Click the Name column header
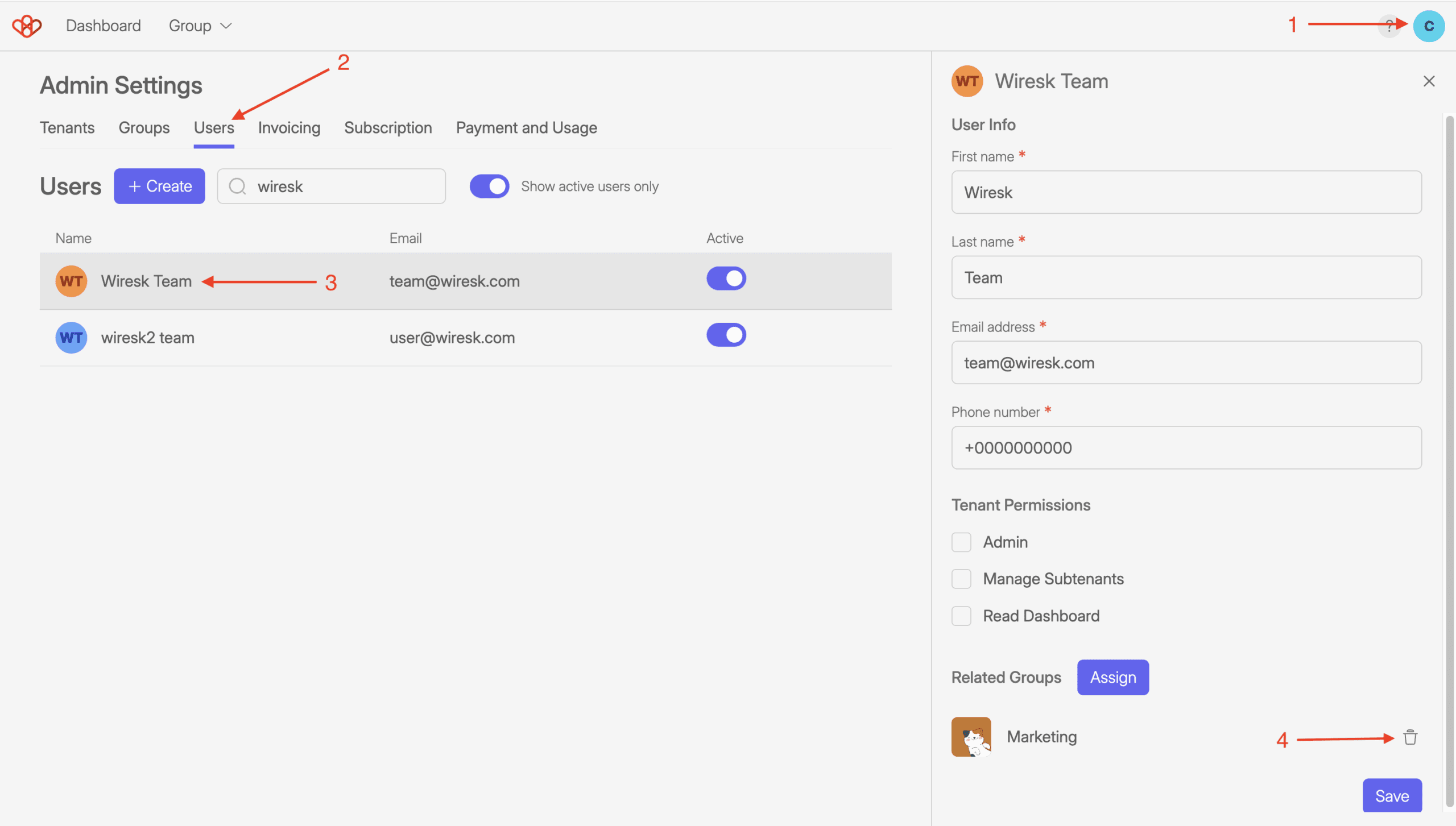The height and width of the screenshot is (826, 1456). [x=73, y=238]
